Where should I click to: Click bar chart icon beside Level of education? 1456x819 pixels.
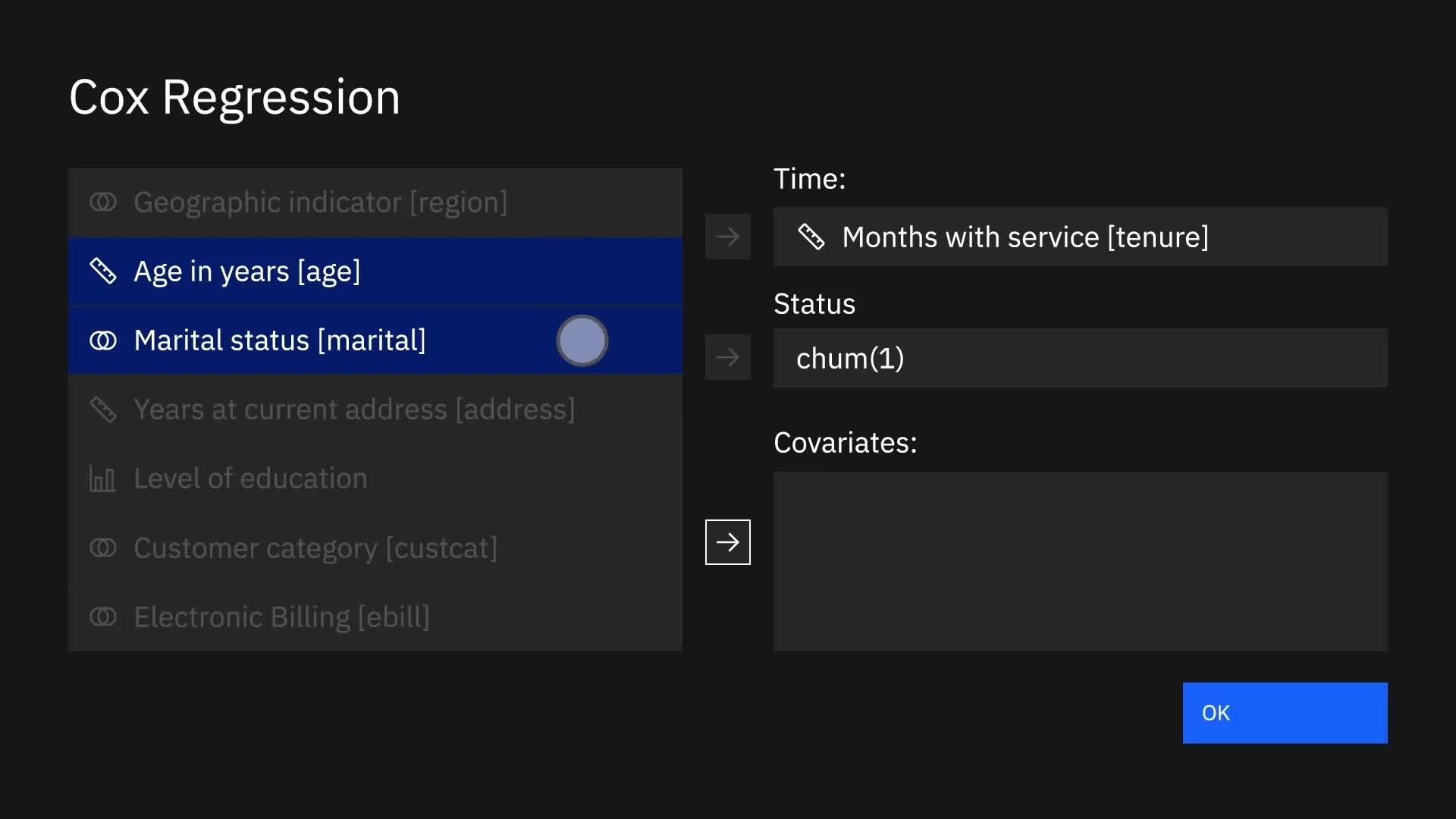tap(103, 479)
